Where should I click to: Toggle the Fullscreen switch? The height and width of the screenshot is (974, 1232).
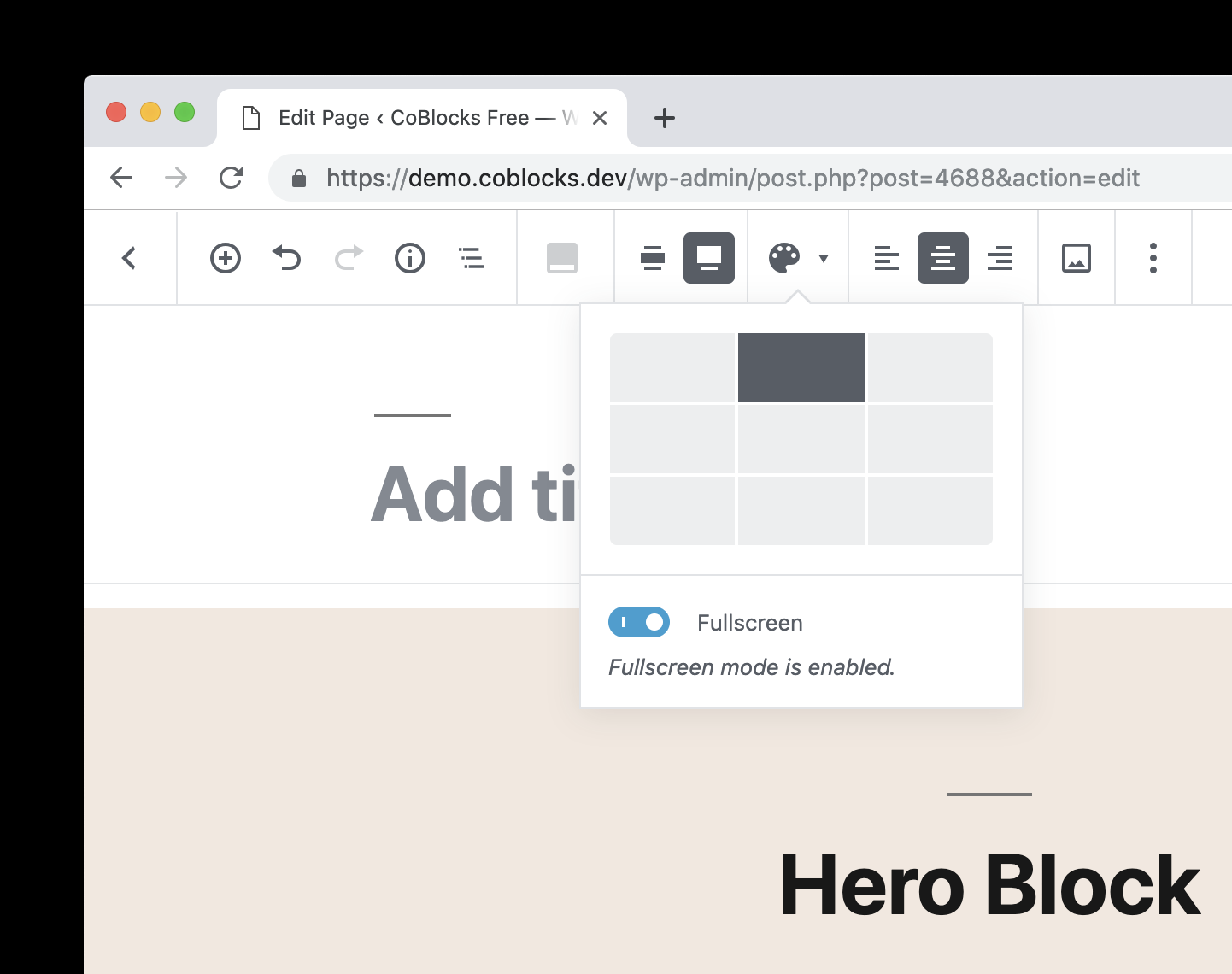coord(639,622)
